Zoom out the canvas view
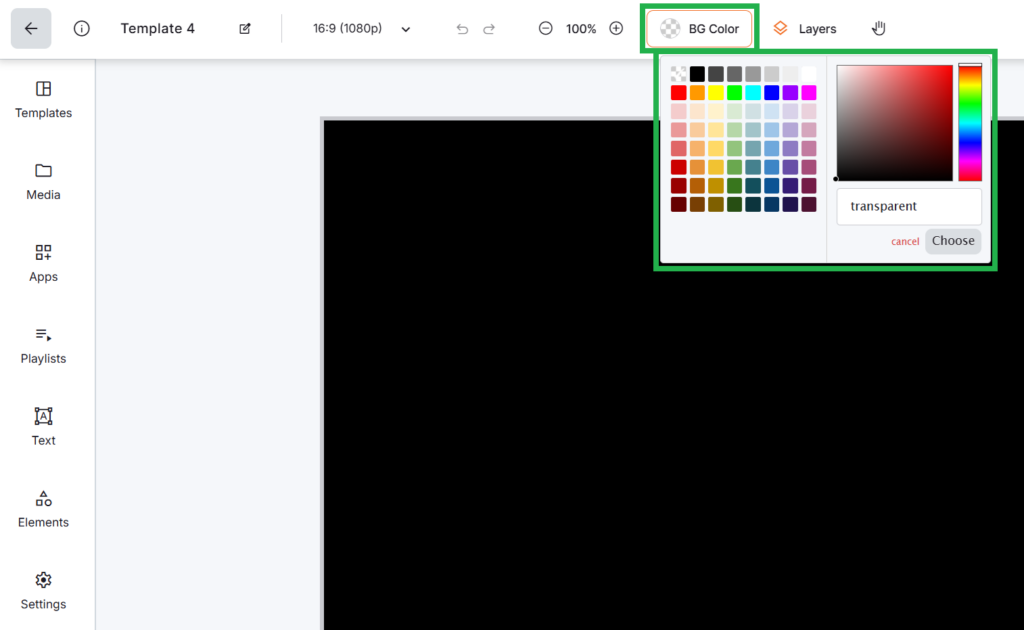This screenshot has height=630, width=1024. click(x=546, y=28)
